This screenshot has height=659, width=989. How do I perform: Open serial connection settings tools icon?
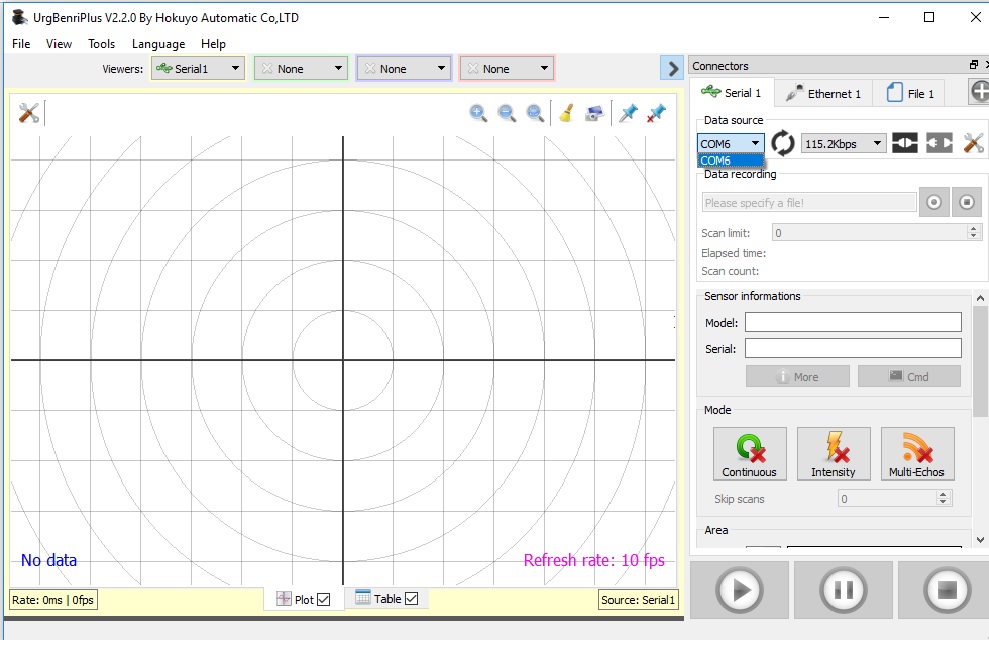tap(973, 143)
